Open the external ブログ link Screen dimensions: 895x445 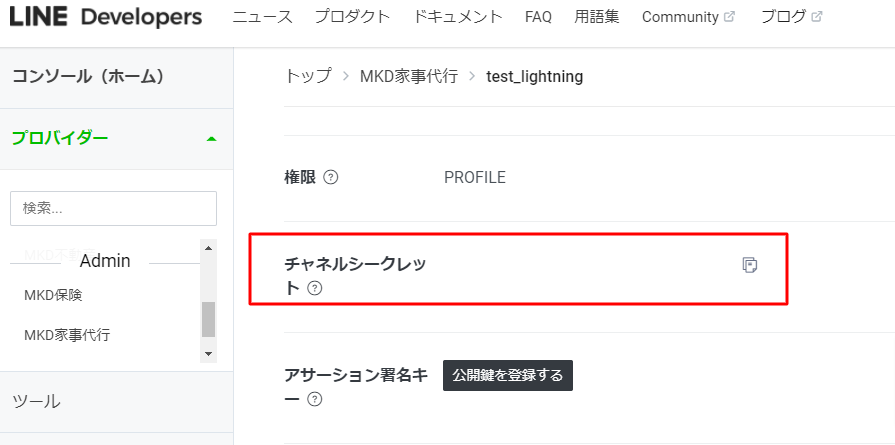click(791, 17)
